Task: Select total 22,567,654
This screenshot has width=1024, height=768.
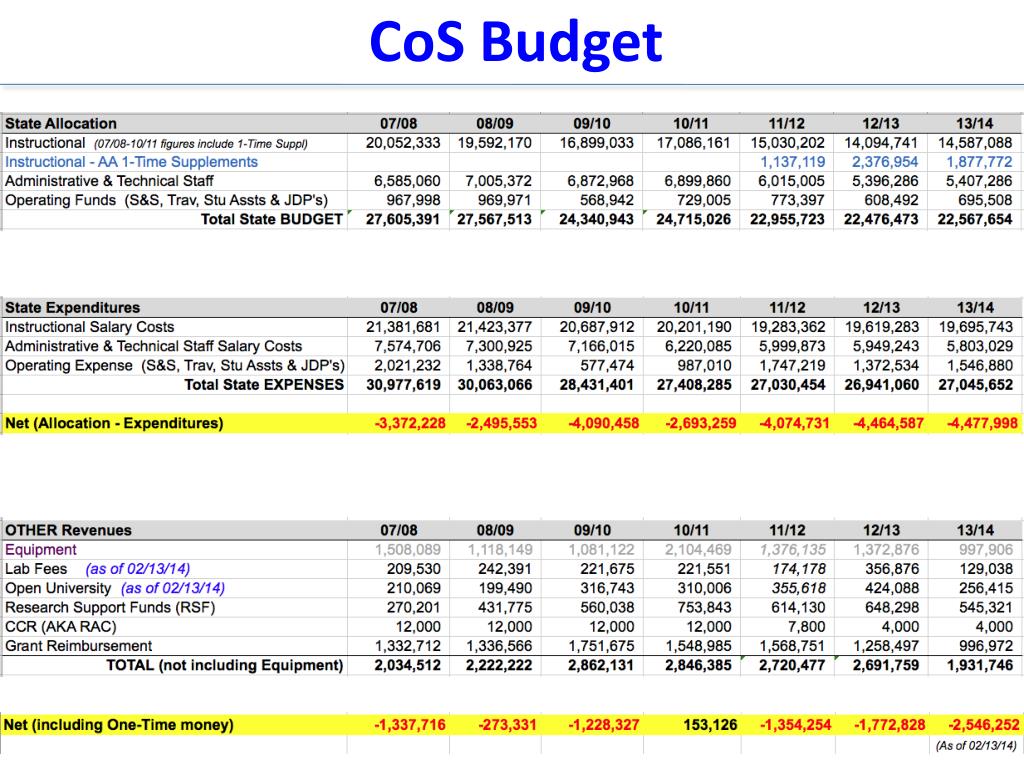Action: pos(974,219)
